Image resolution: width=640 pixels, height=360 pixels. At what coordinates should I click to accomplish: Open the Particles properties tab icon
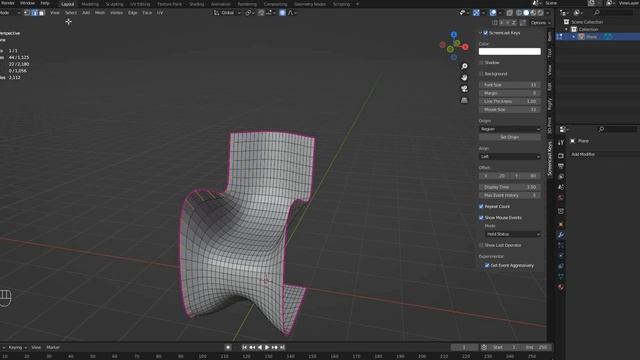point(561,245)
